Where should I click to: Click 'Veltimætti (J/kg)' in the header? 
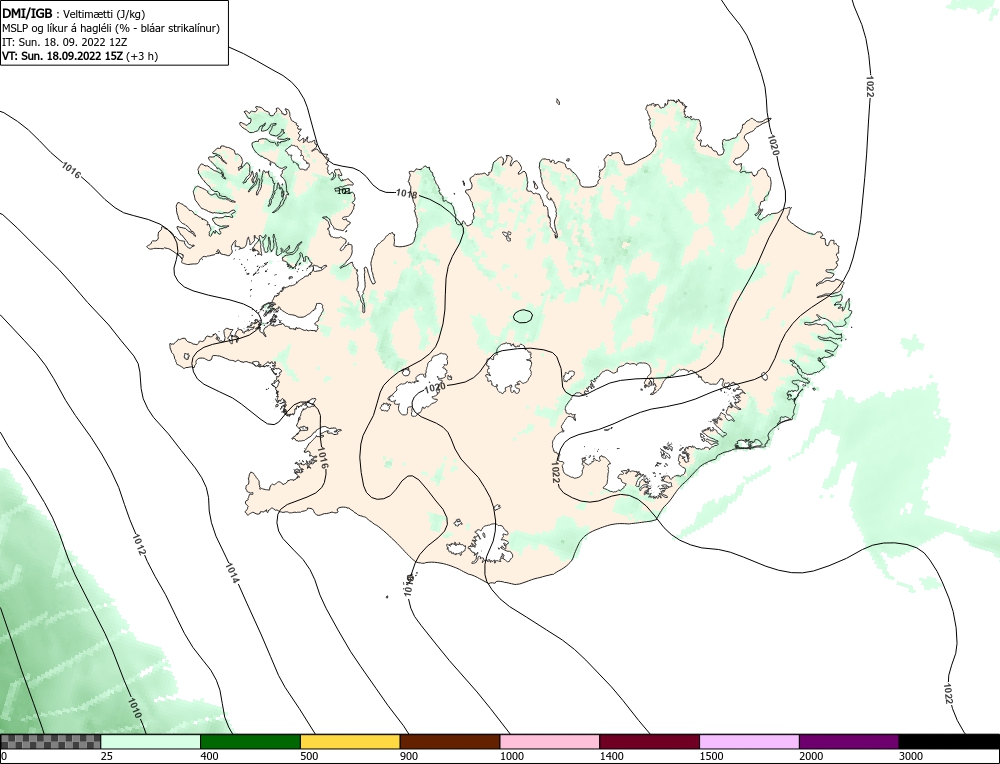pyautogui.click(x=105, y=15)
